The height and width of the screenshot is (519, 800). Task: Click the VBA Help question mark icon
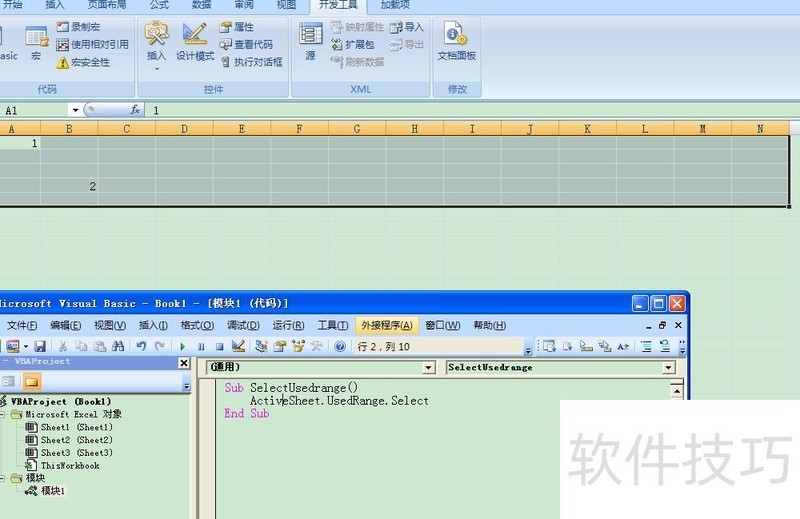(x=340, y=347)
